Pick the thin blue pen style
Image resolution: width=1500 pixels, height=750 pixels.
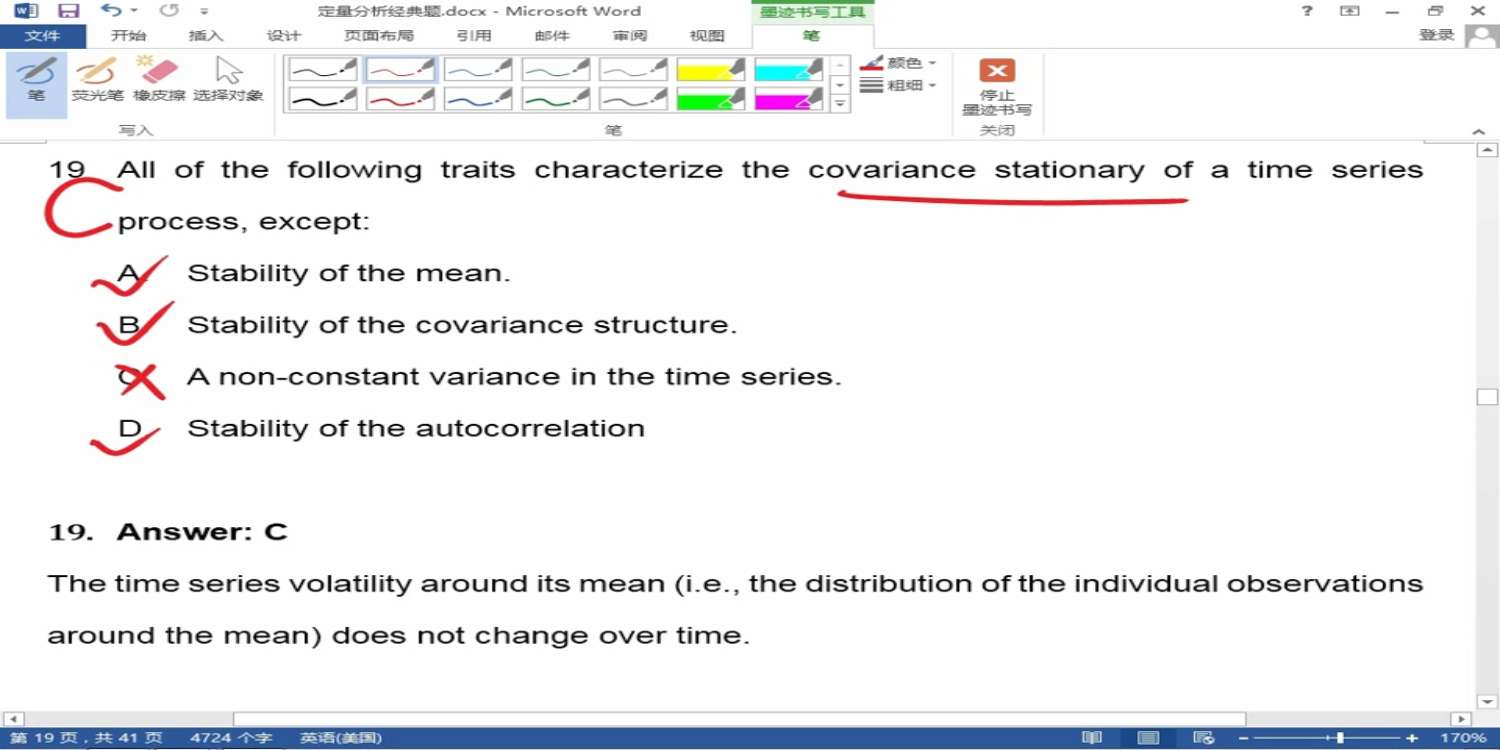[478, 69]
